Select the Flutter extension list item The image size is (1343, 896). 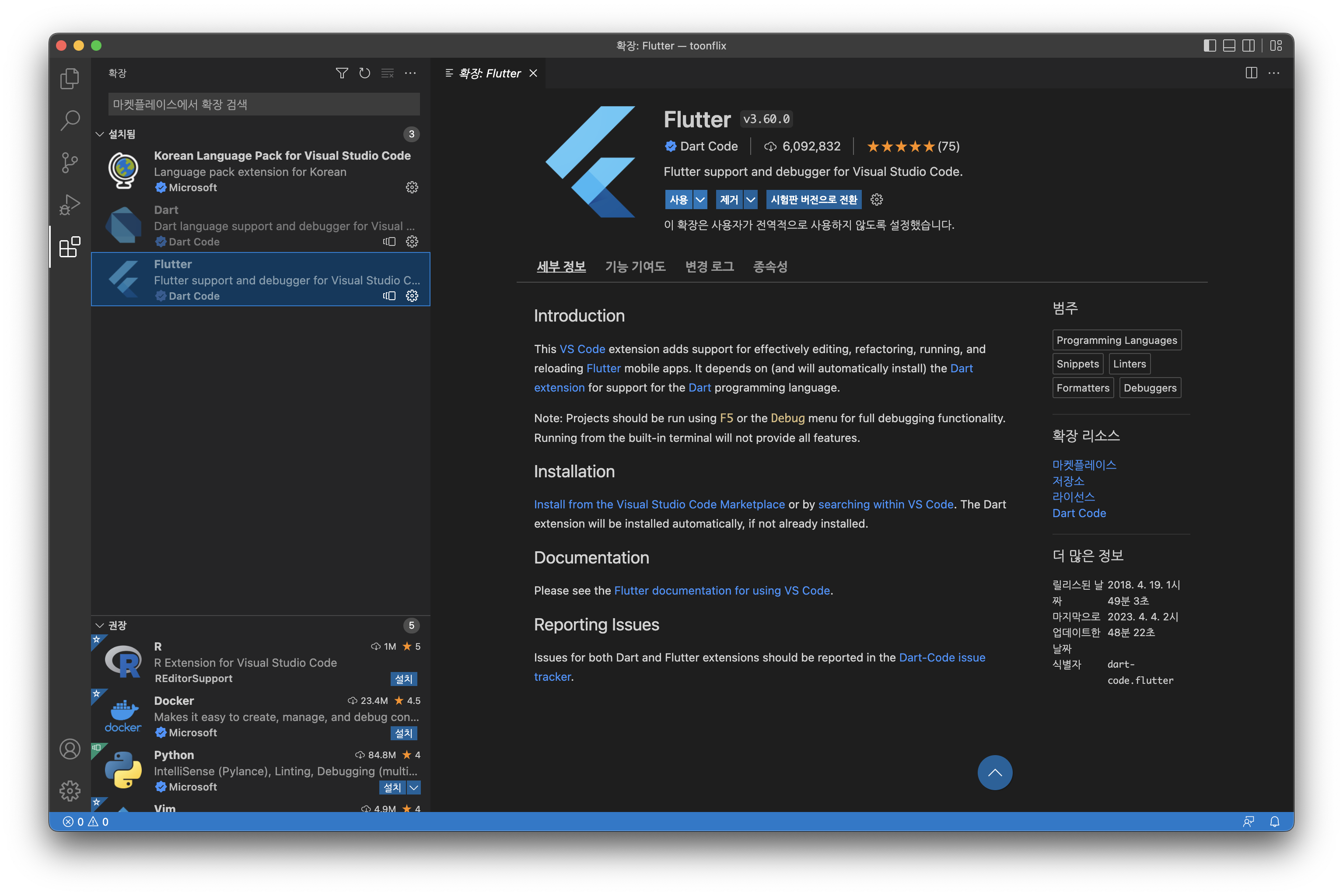(260, 280)
